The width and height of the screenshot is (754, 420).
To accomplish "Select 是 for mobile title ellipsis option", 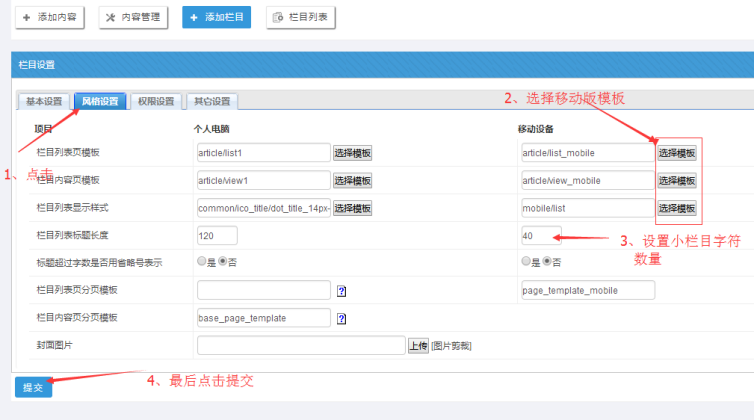I will click(526, 262).
